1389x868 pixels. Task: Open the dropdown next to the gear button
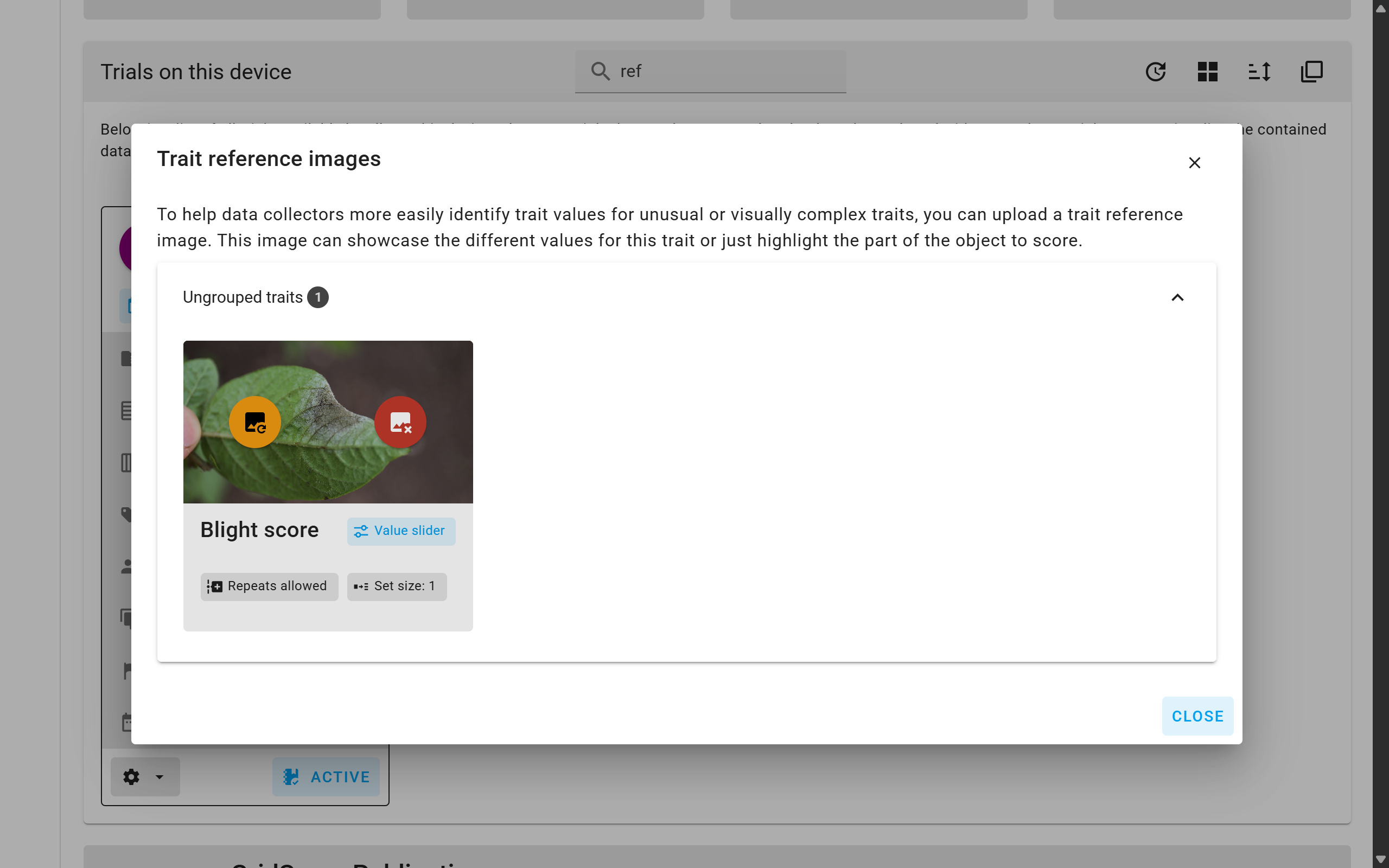click(159, 777)
